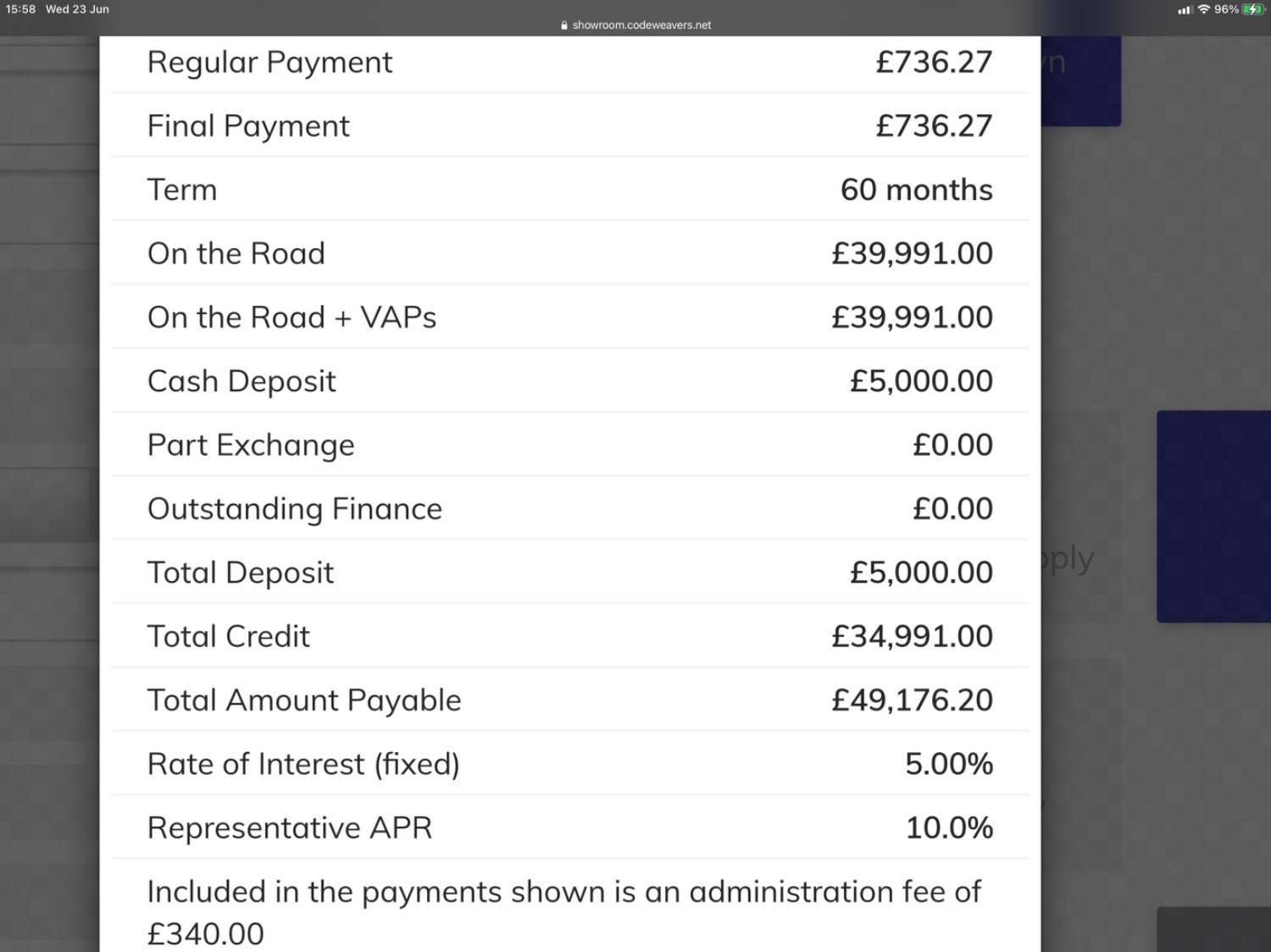
Task: Tap the Rate of Interest (fixed) label
Action: (303, 764)
